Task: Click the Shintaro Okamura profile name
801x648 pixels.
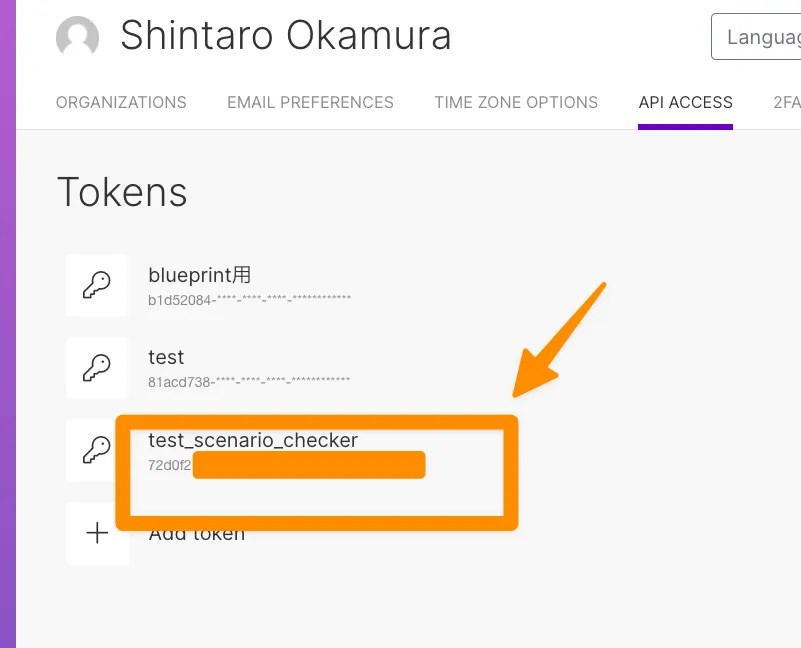Action: (x=286, y=36)
